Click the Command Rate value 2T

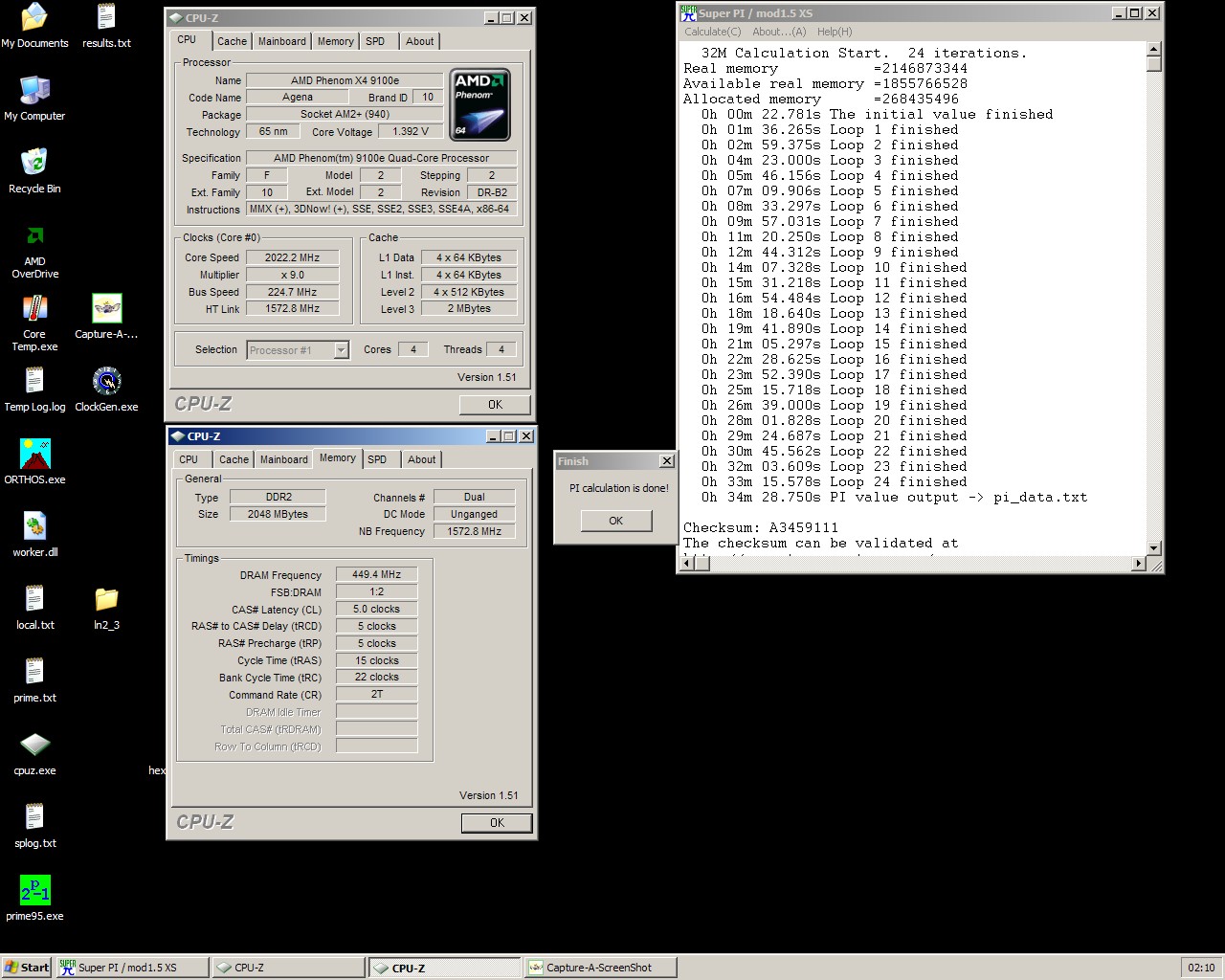coord(376,695)
